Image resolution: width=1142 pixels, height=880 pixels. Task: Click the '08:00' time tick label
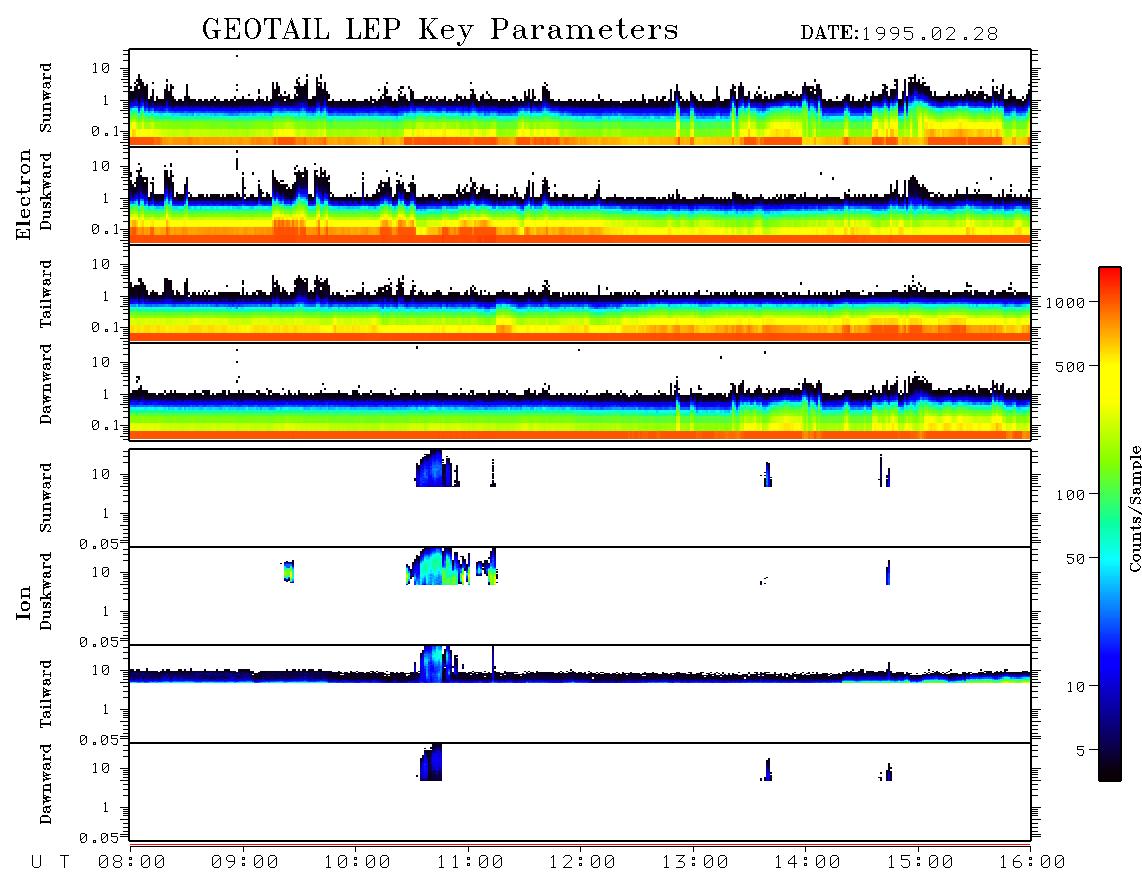(x=132, y=862)
